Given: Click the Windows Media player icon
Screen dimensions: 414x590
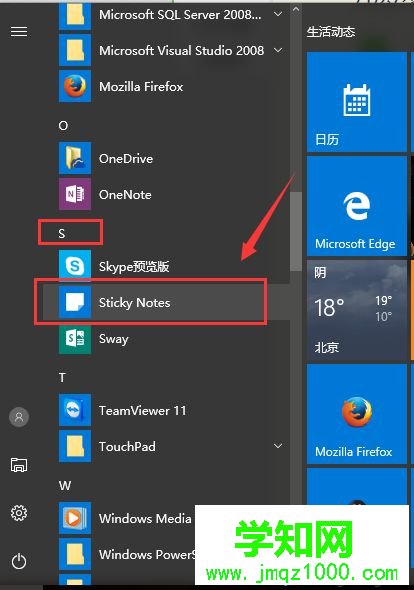Looking at the screenshot, I should click(x=75, y=518).
